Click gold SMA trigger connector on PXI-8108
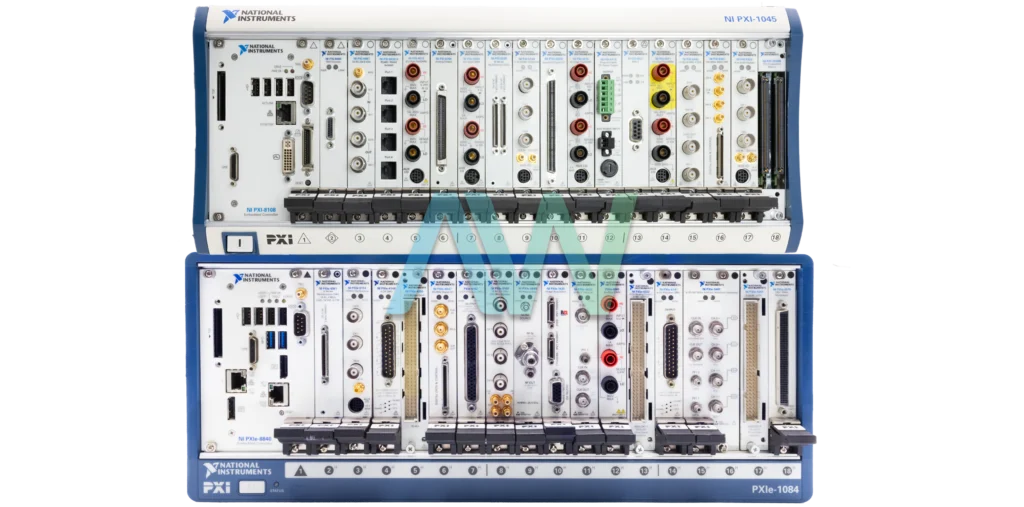1024x507 pixels. [307, 65]
